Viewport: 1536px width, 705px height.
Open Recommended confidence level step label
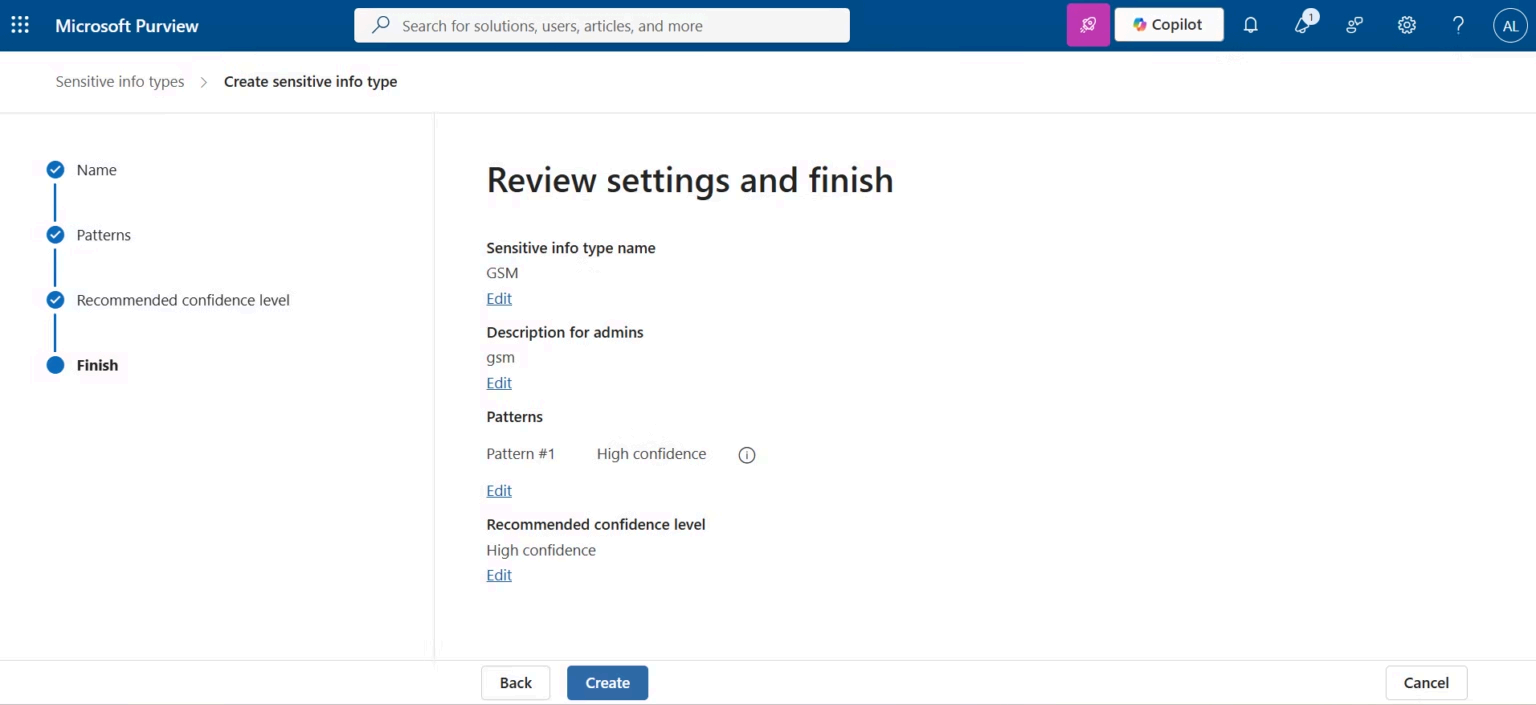(183, 300)
